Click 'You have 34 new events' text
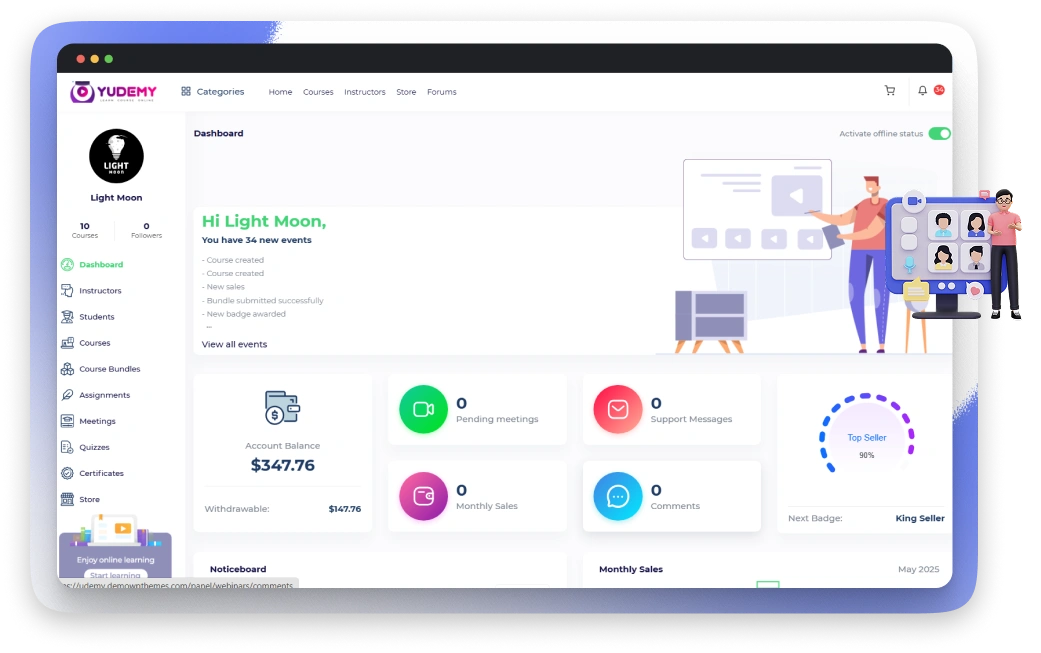The width and height of the screenshot is (1041, 653). click(256, 240)
